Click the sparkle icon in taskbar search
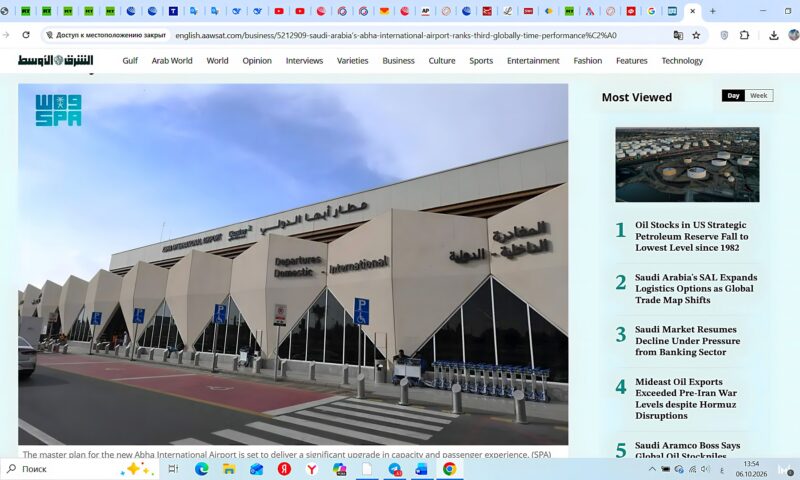The image size is (800, 480). point(136,469)
